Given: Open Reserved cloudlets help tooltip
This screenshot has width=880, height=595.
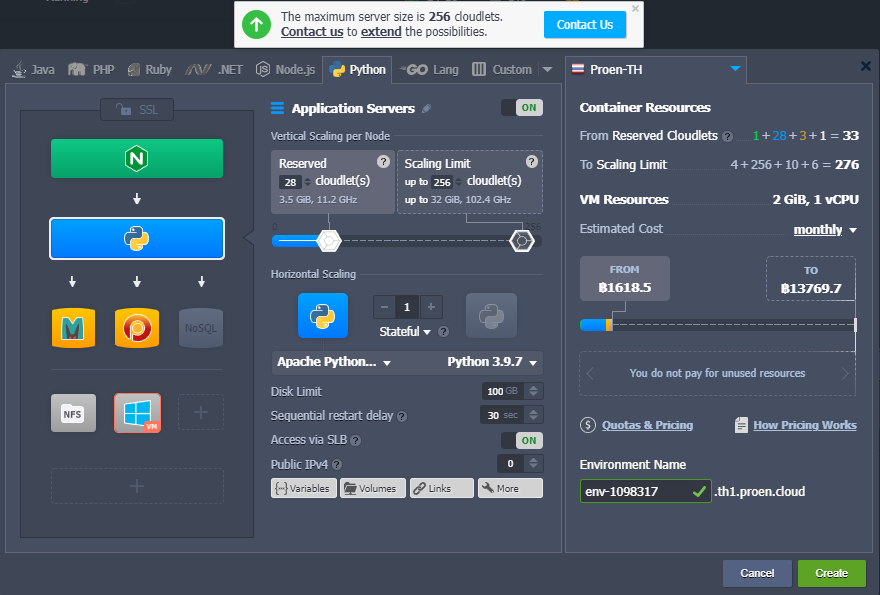Looking at the screenshot, I should (x=383, y=162).
